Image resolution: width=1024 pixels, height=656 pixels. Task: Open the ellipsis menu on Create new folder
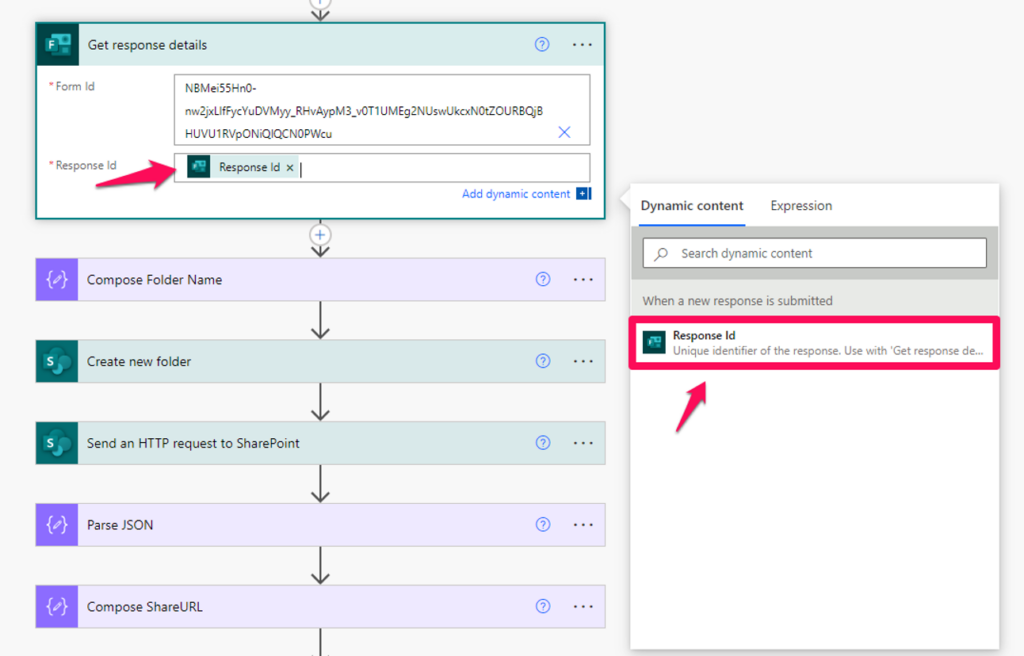point(583,362)
